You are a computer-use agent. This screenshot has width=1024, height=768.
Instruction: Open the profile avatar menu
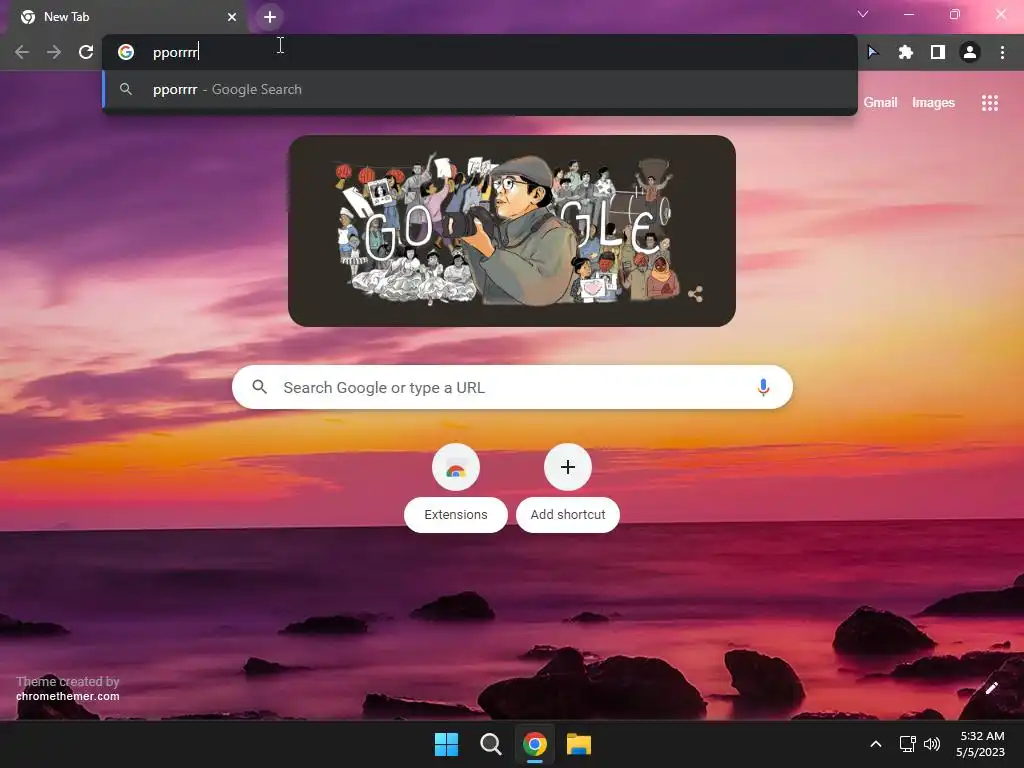pyautogui.click(x=970, y=52)
